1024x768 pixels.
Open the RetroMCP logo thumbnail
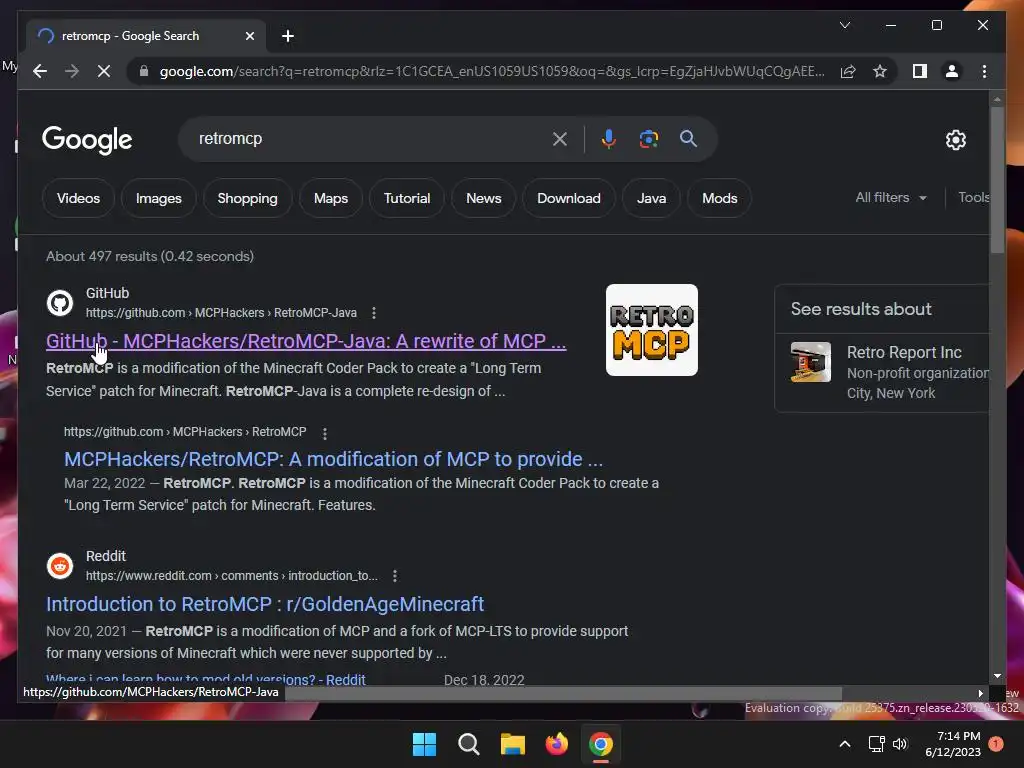652,330
